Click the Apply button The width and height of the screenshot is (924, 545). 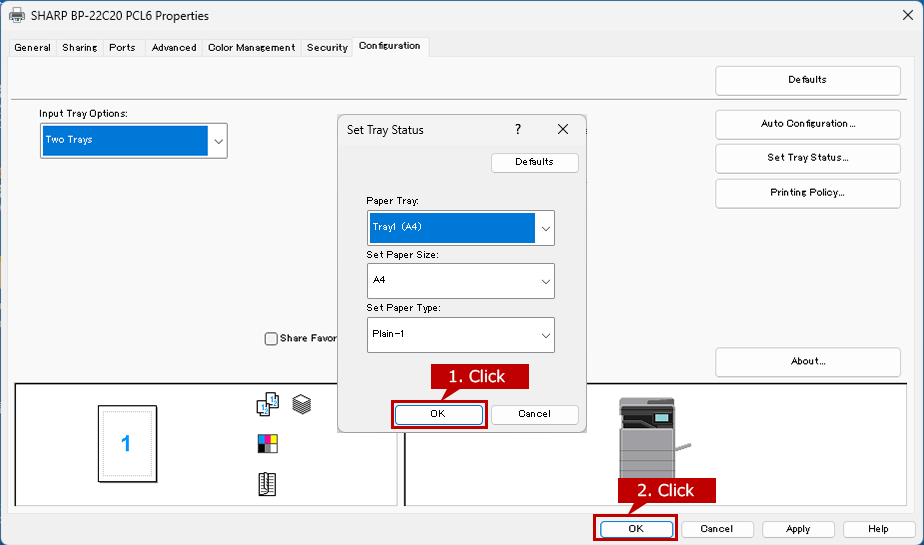click(x=798, y=529)
